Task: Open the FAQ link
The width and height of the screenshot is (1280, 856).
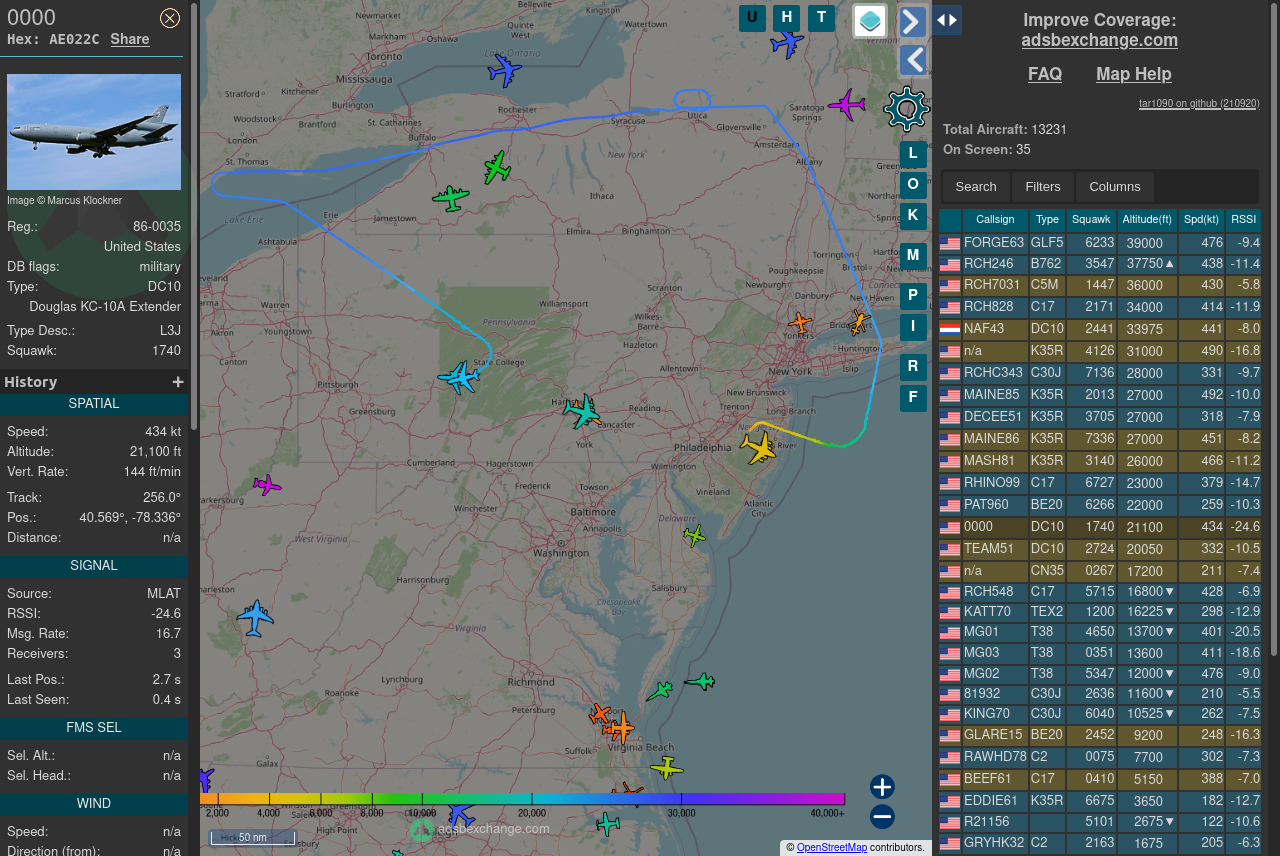Action: [x=1045, y=74]
